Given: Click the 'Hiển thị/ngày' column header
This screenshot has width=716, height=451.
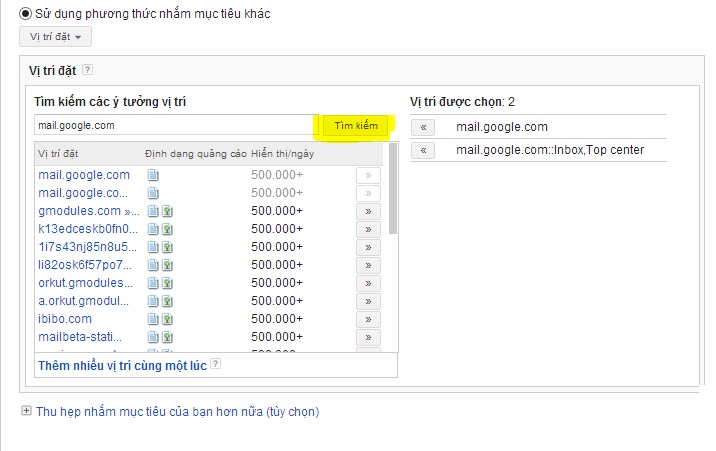Looking at the screenshot, I should 283,154.
